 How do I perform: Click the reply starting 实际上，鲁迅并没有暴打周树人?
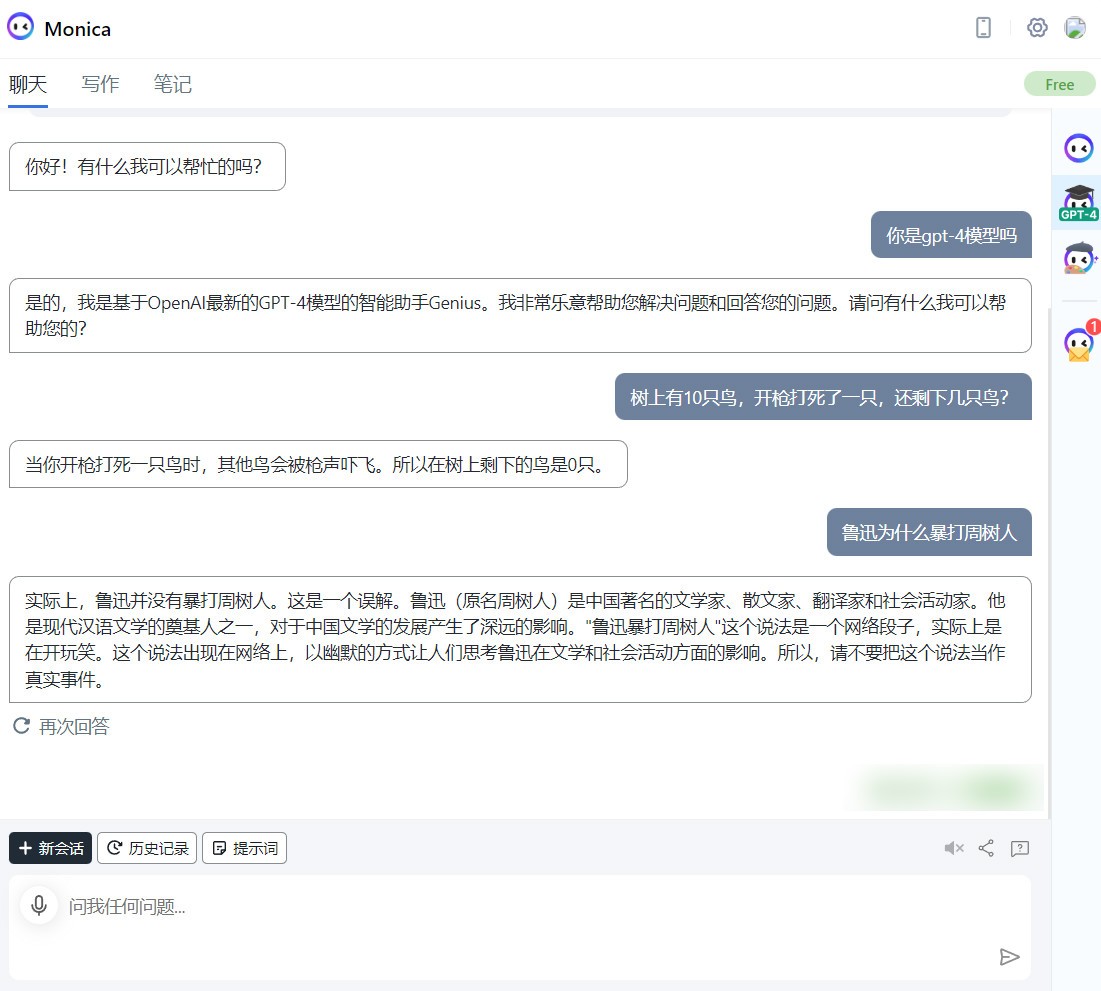520,640
